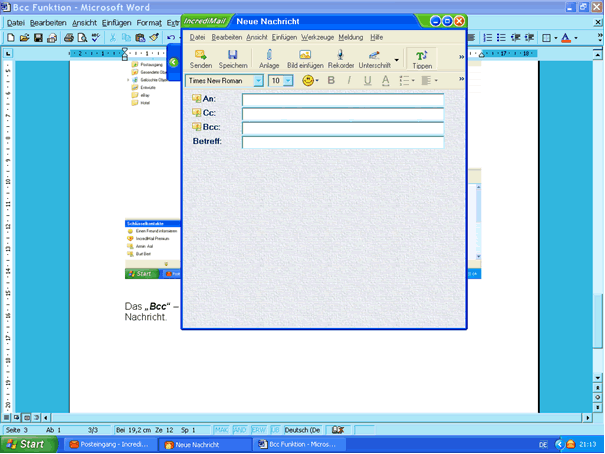Apply bulleted list in Word toolbar

tap(501, 37)
